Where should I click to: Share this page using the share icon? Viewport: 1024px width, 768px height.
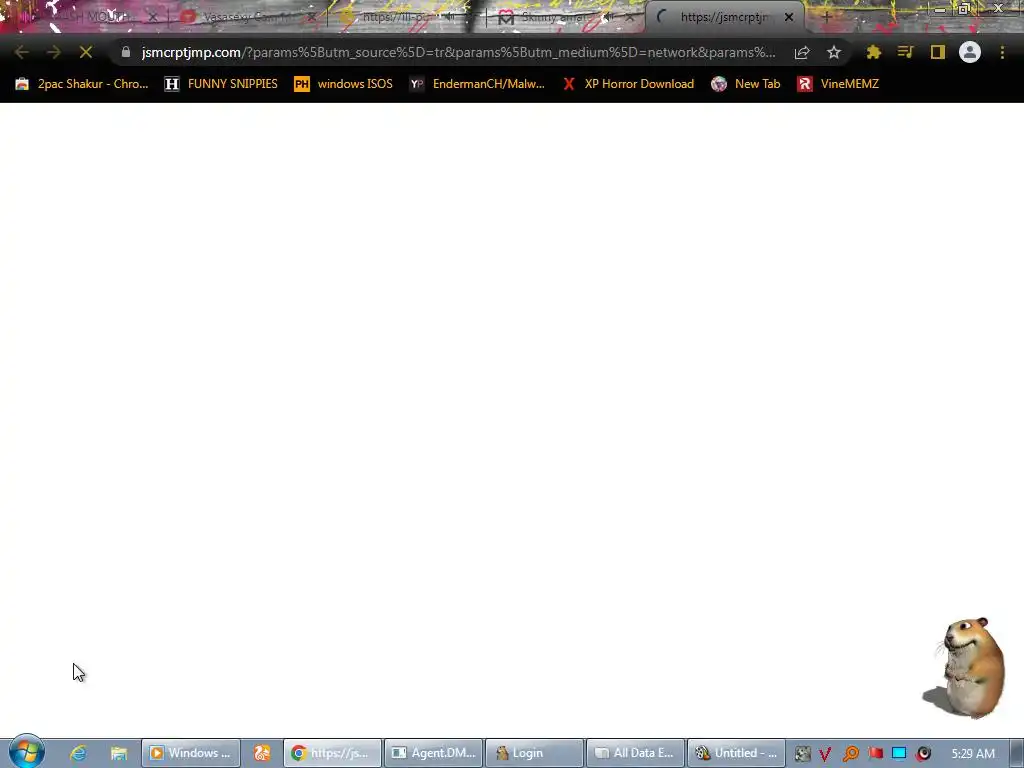[802, 52]
